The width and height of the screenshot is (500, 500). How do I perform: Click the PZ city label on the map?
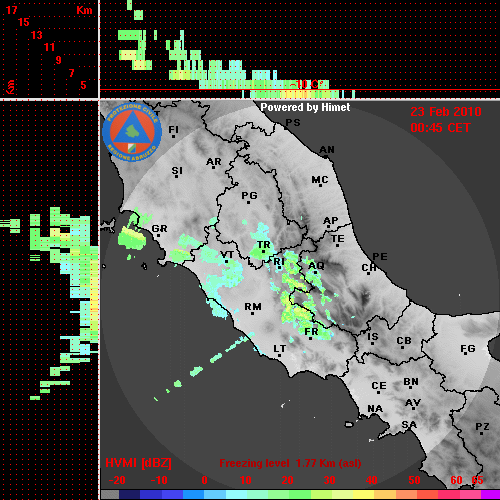pyautogui.click(x=482, y=426)
